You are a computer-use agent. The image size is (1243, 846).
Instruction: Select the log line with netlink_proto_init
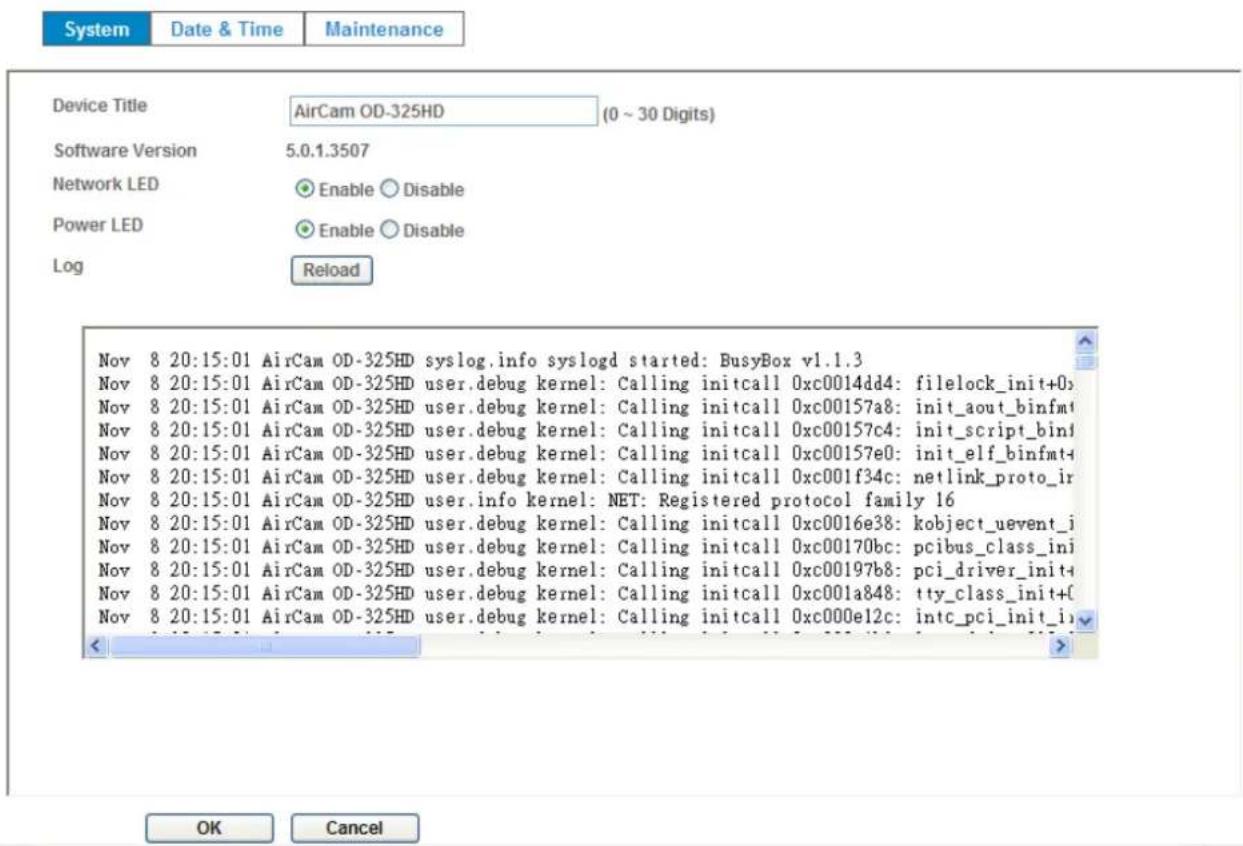(x=586, y=476)
